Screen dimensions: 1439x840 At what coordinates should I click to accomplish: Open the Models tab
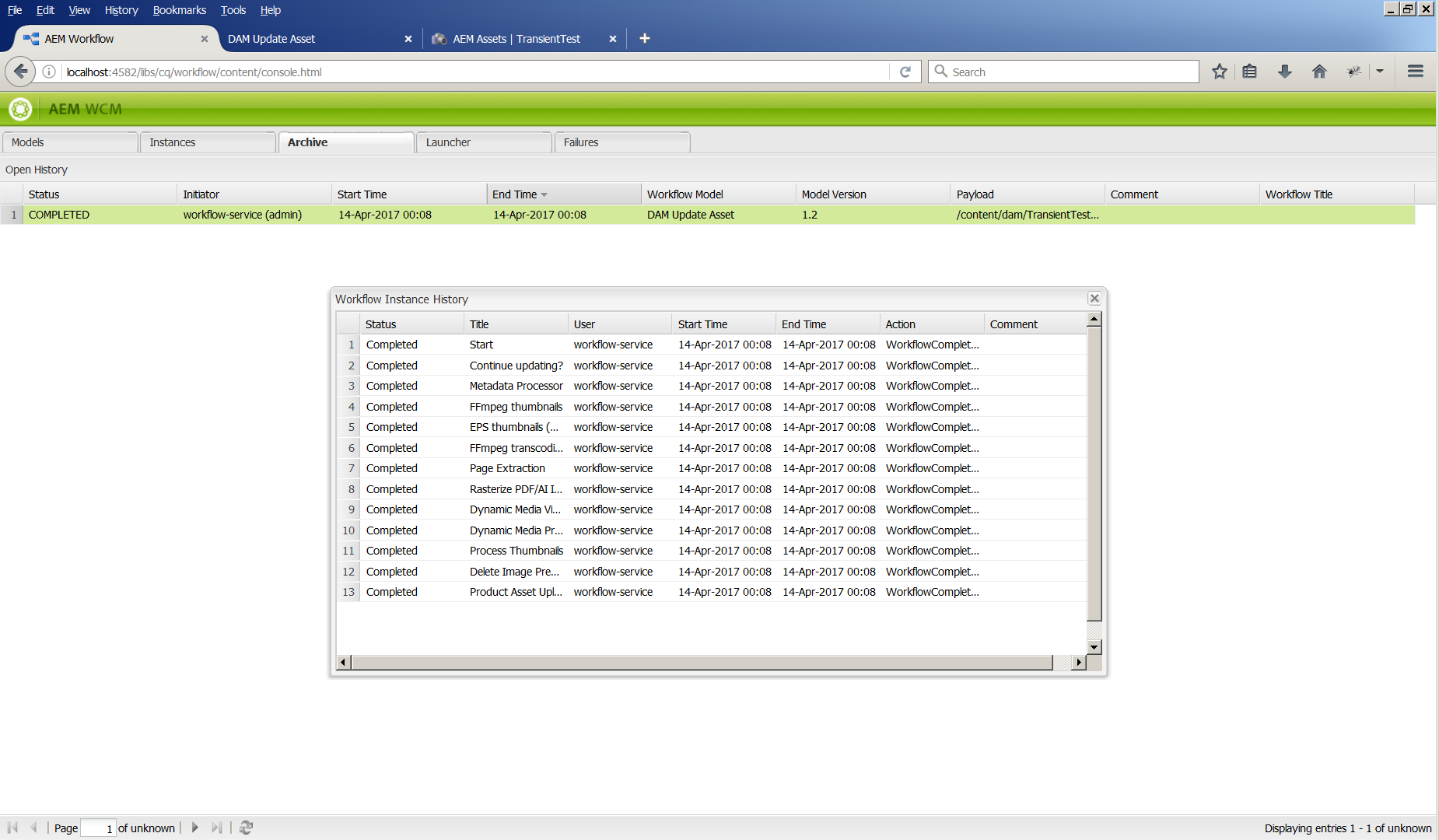point(69,142)
